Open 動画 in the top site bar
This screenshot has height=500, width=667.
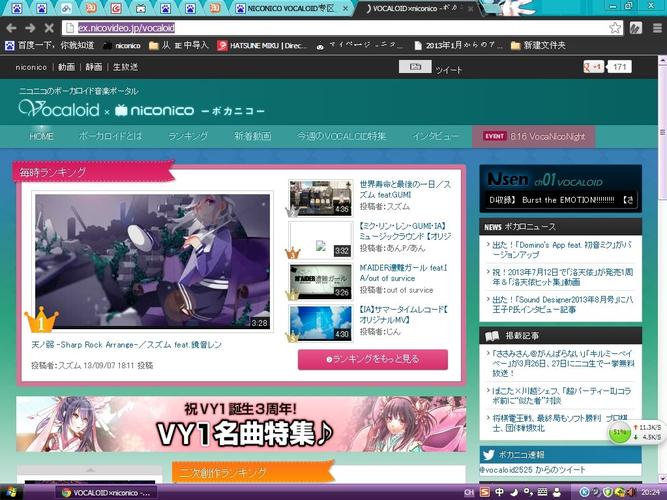66,67
